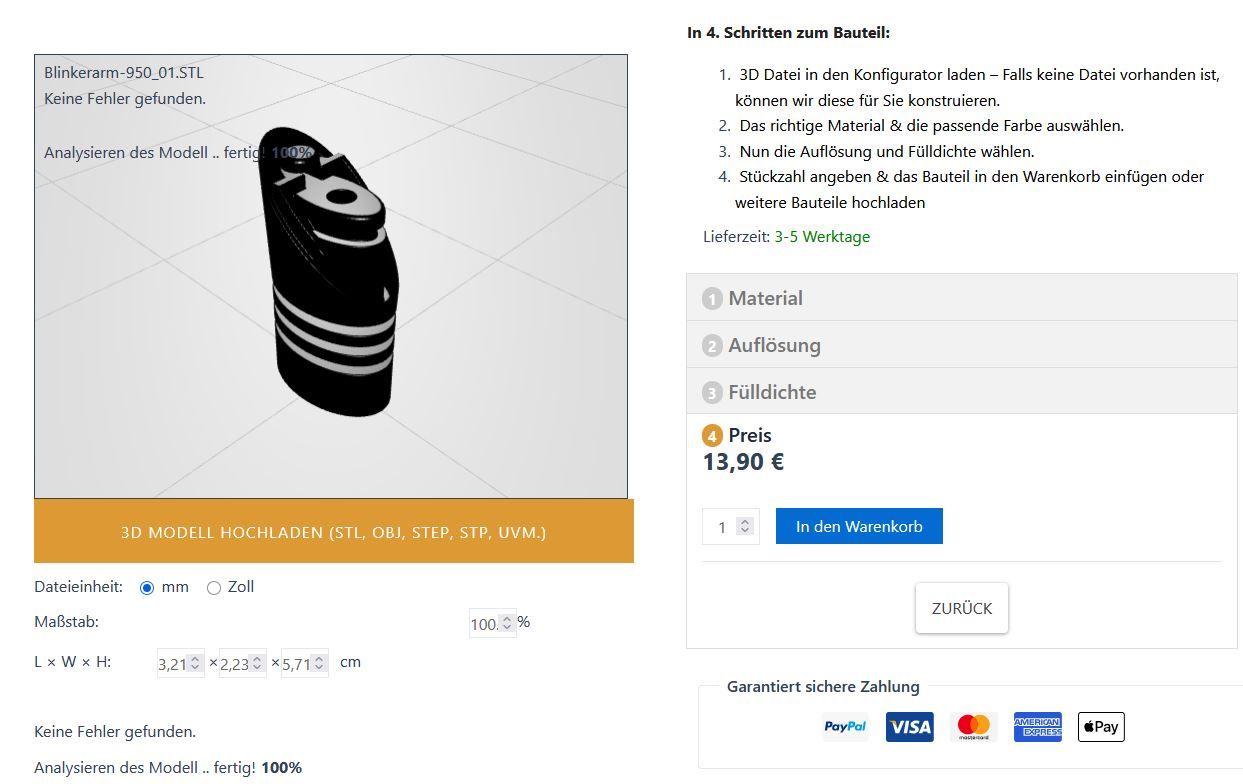Select mm as file unit
Screen dimensions: 1243x784
[147, 588]
